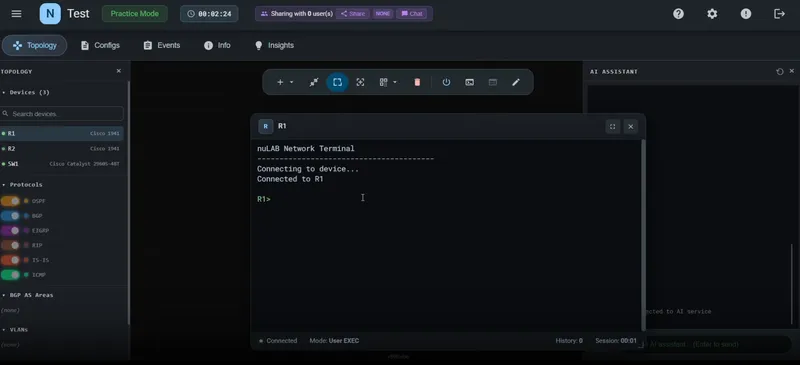The image size is (800, 365).
Task: Click the power icon in toolbar
Action: (446, 82)
